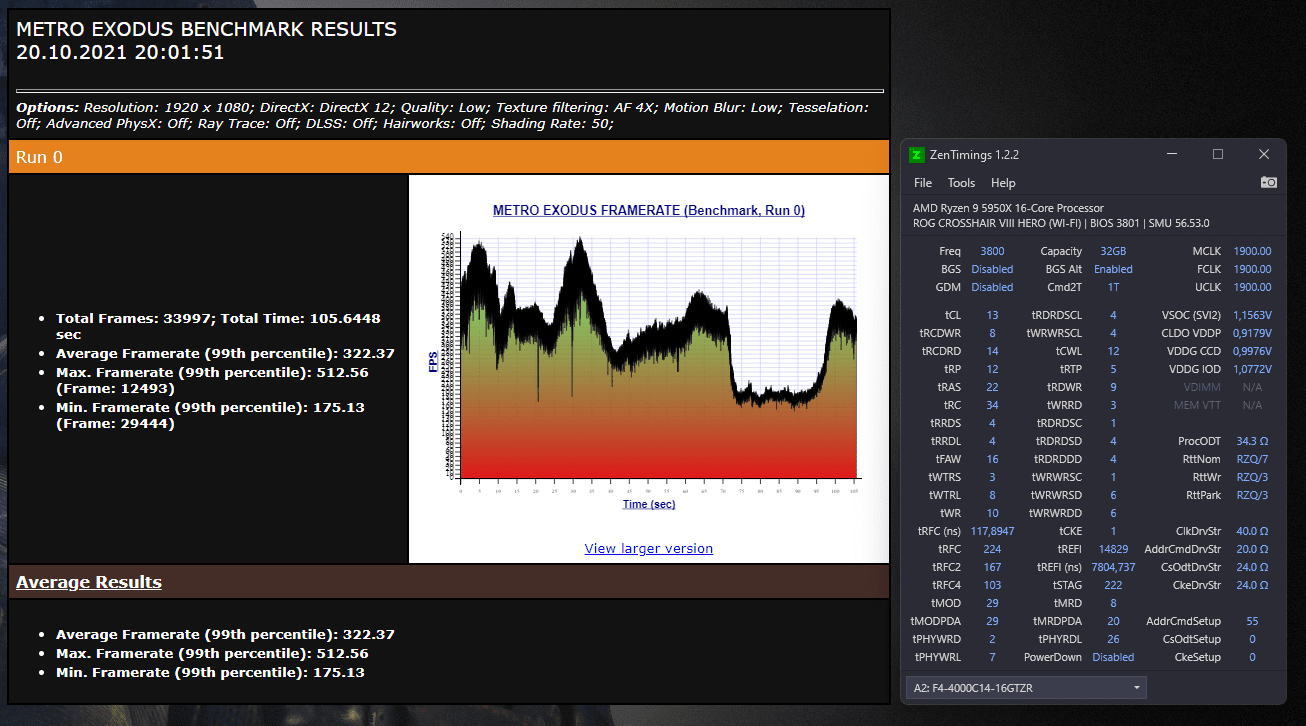Click the GDM value Disabled

click(992, 287)
